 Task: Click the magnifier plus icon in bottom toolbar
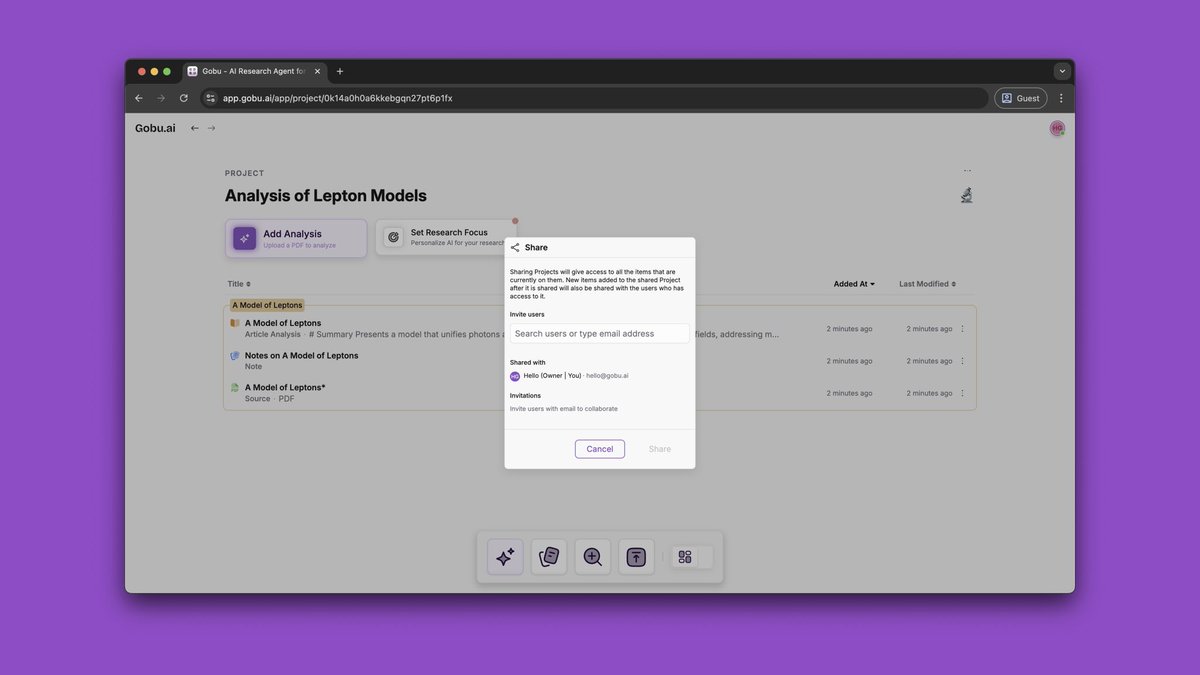pos(593,557)
